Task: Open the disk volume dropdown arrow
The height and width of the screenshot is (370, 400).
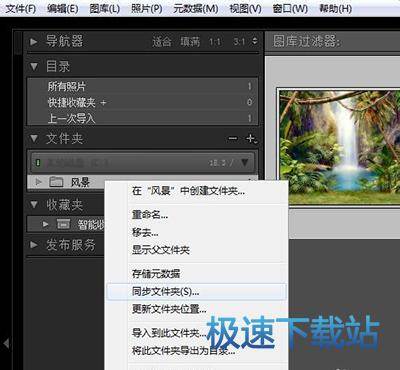Action: click(x=245, y=162)
